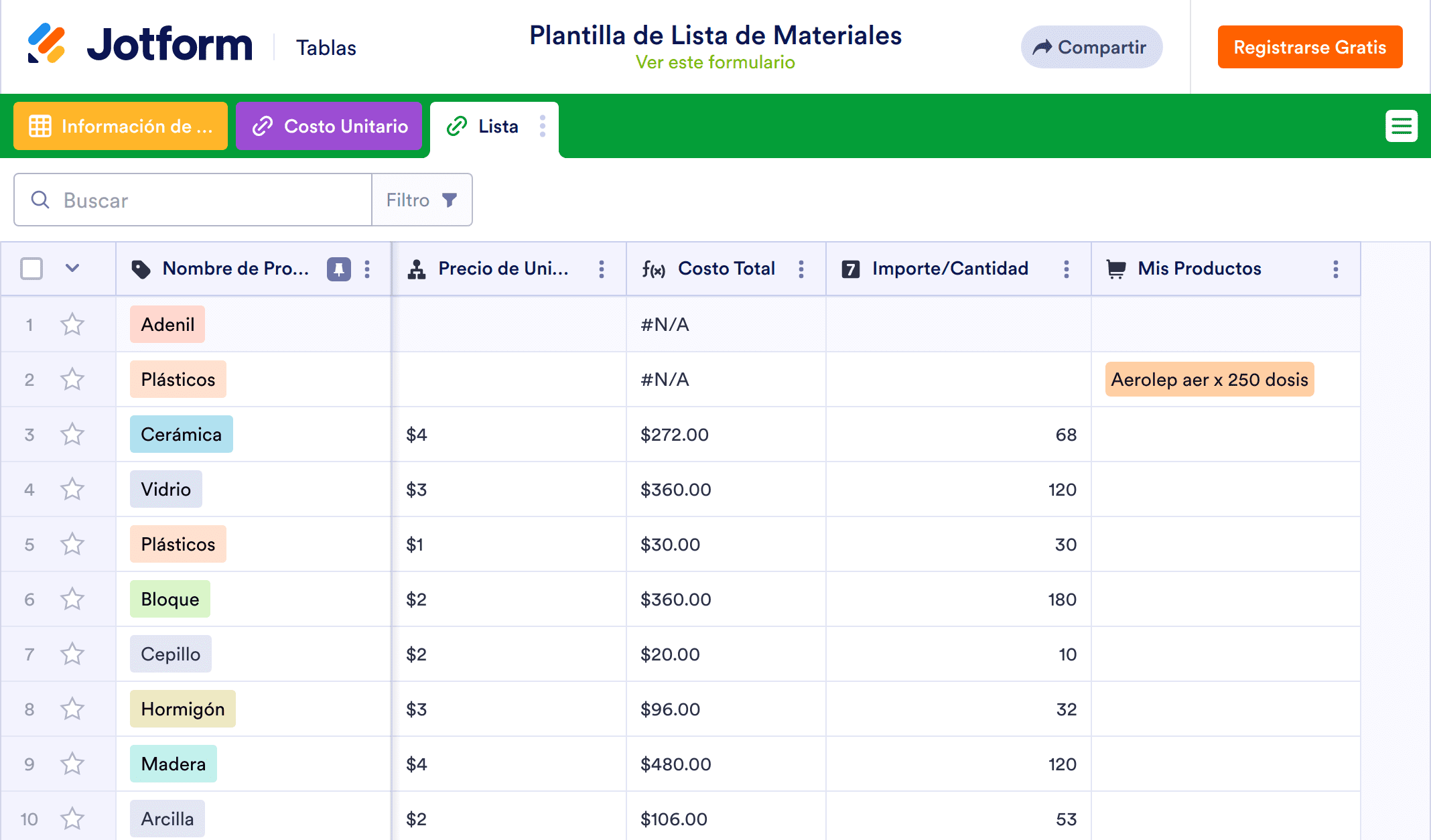This screenshot has height=840, width=1431.
Task: Open the hamburger menu on the green bar
Action: 1401,126
